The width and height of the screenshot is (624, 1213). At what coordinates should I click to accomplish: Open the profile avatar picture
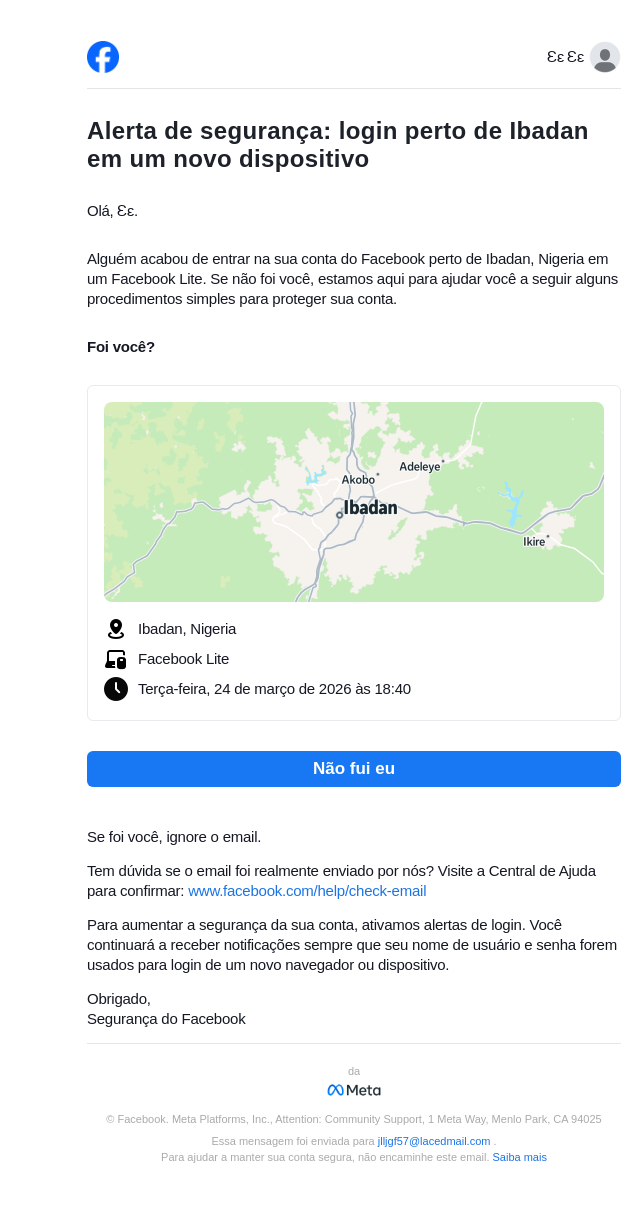coord(605,57)
